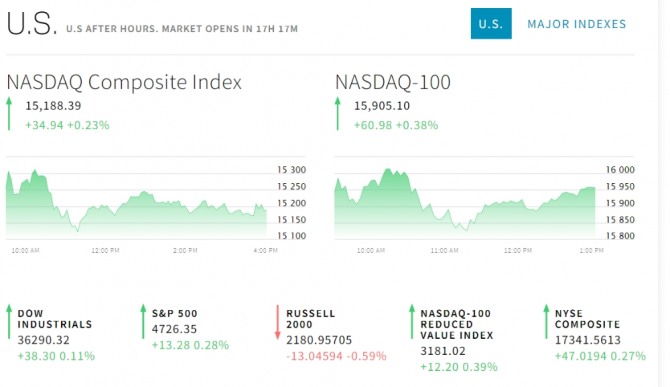Click the Russell 2000 red down arrow
This screenshot has width=670, height=387.
coord(277,322)
